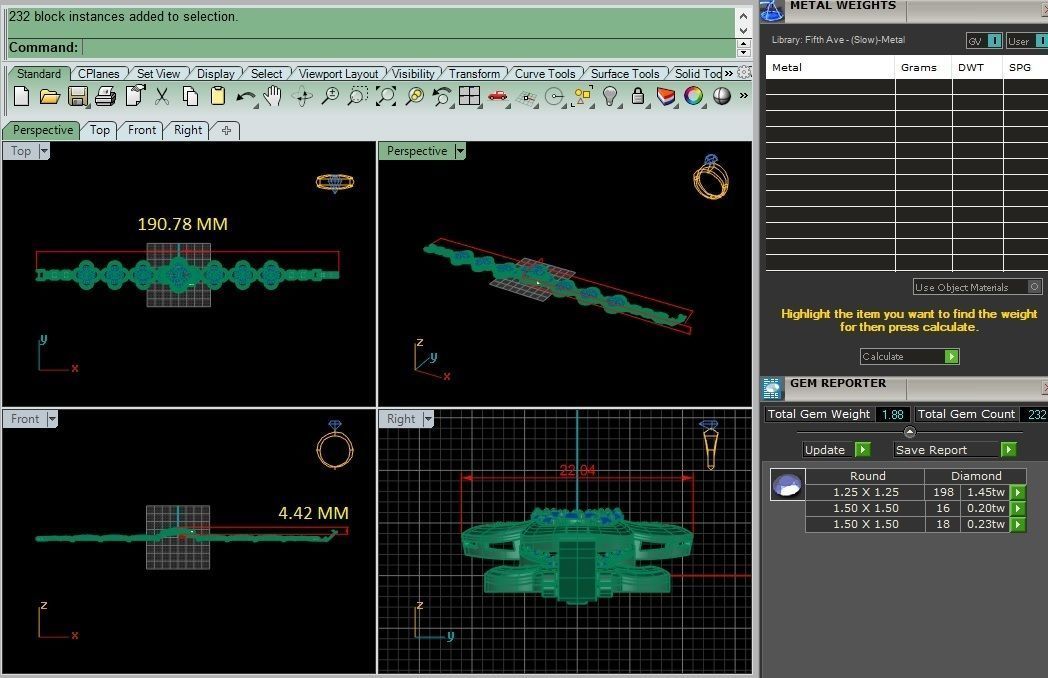Click the 198 count cell
This screenshot has height=678, width=1048.
coord(943,492)
